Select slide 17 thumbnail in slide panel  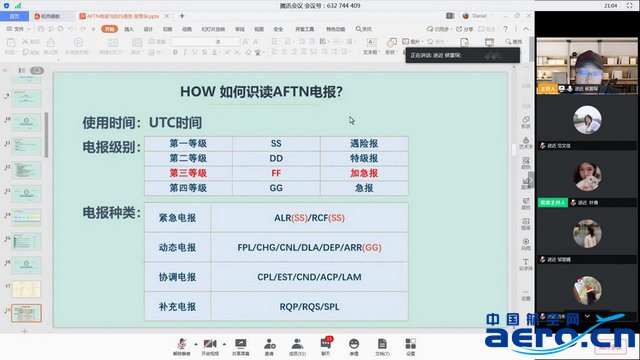coord(27,289)
